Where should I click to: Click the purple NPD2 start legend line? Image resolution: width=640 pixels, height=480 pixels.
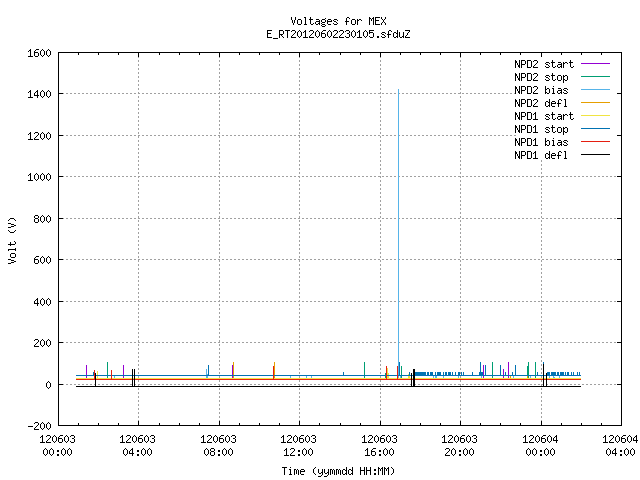tap(595, 64)
